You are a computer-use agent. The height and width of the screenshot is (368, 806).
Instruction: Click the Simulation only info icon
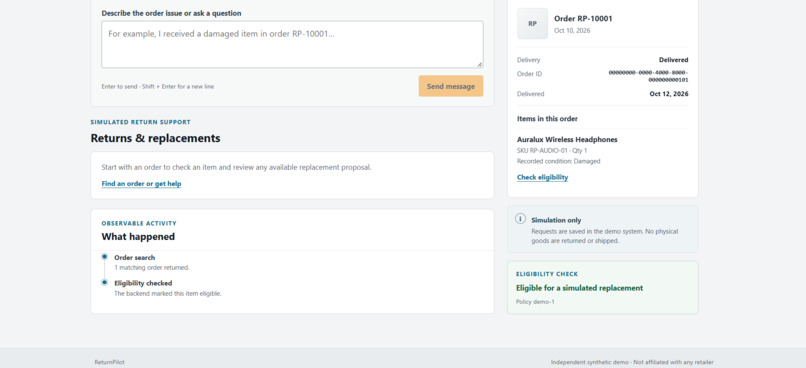[x=520, y=219]
